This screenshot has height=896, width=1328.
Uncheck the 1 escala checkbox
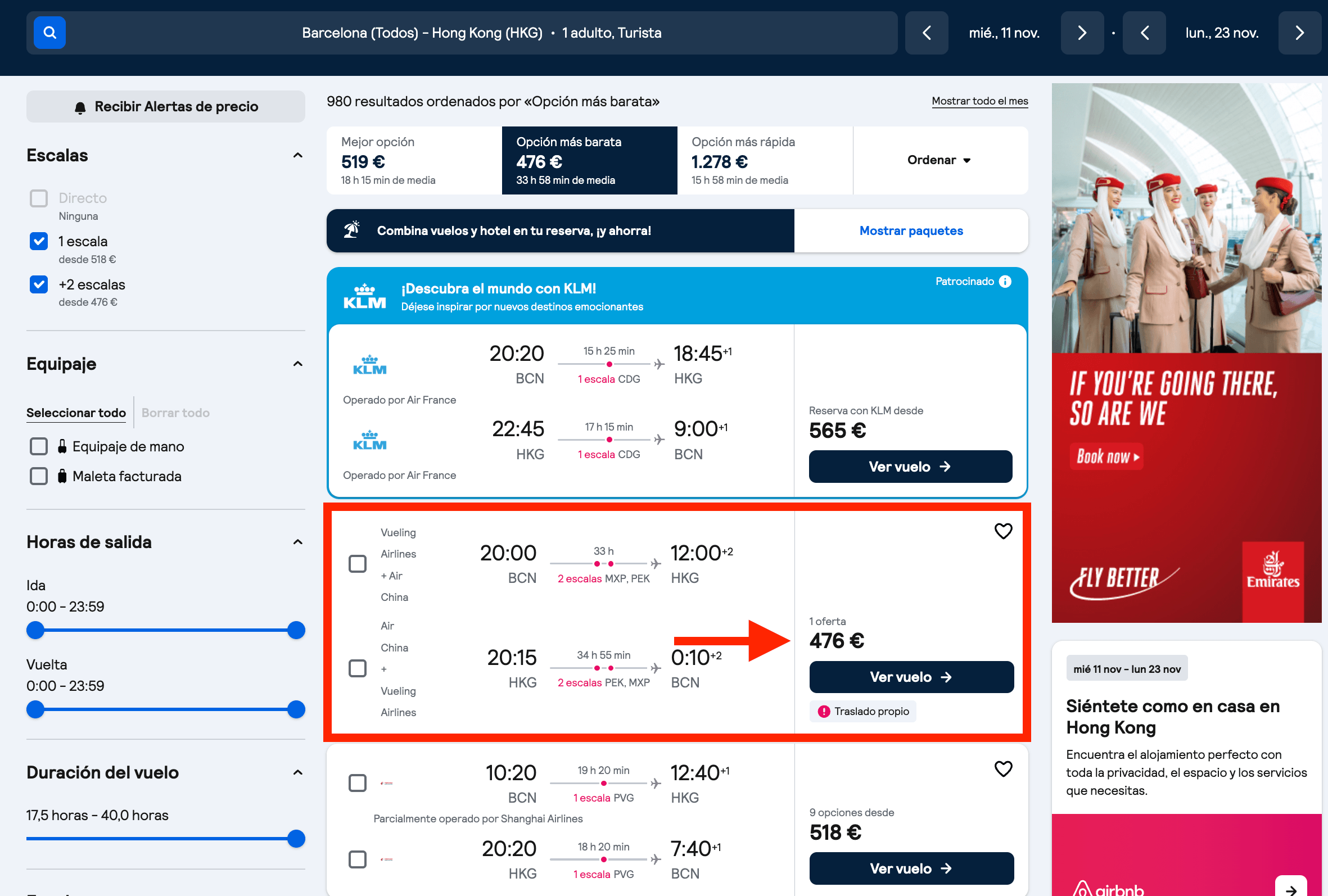[x=39, y=241]
